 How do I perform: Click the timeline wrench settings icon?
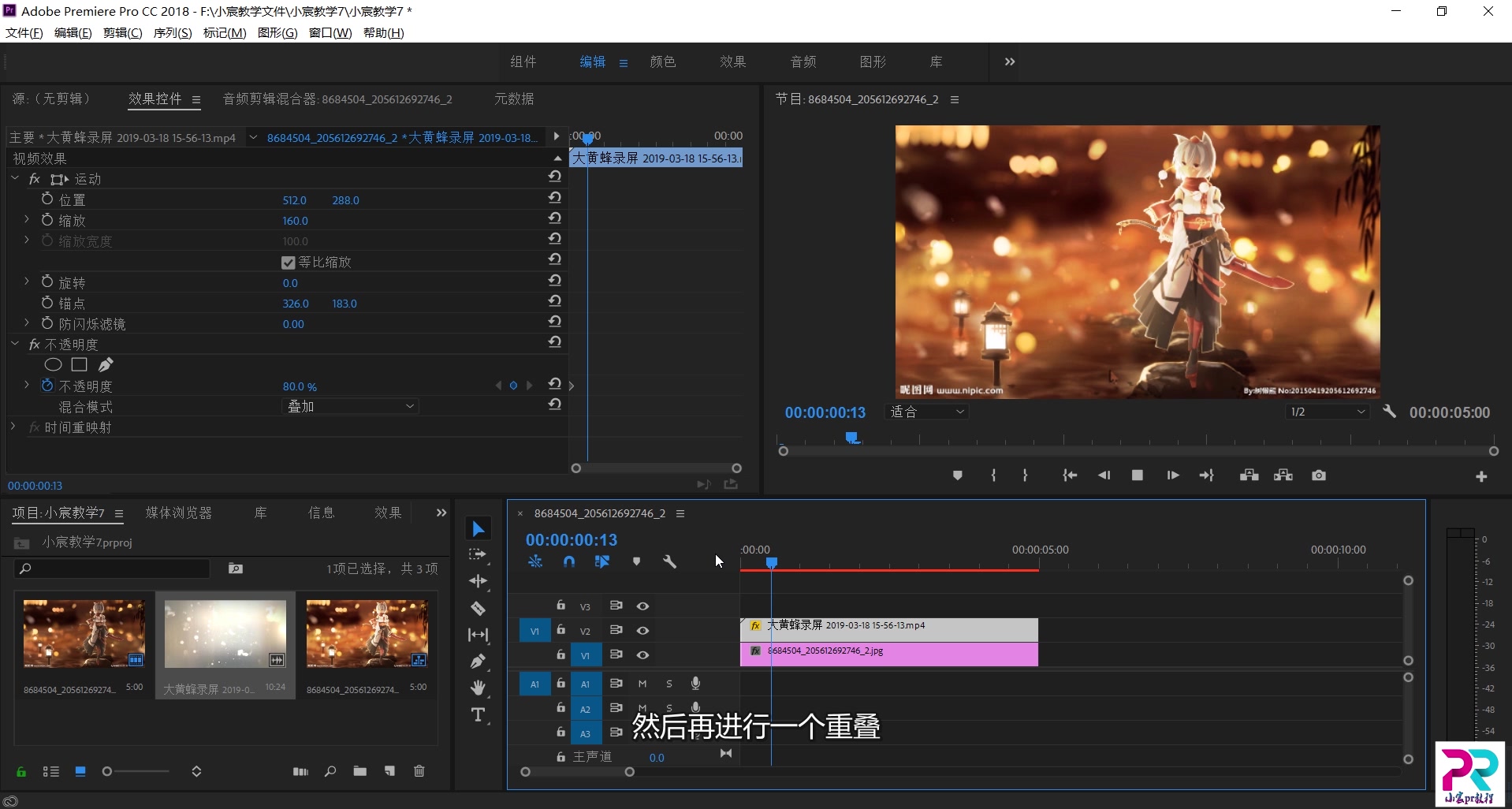[x=669, y=562]
